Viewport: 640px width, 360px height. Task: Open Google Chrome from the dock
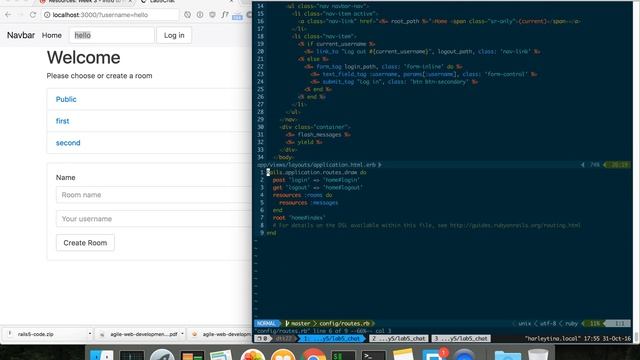click(x=313, y=354)
